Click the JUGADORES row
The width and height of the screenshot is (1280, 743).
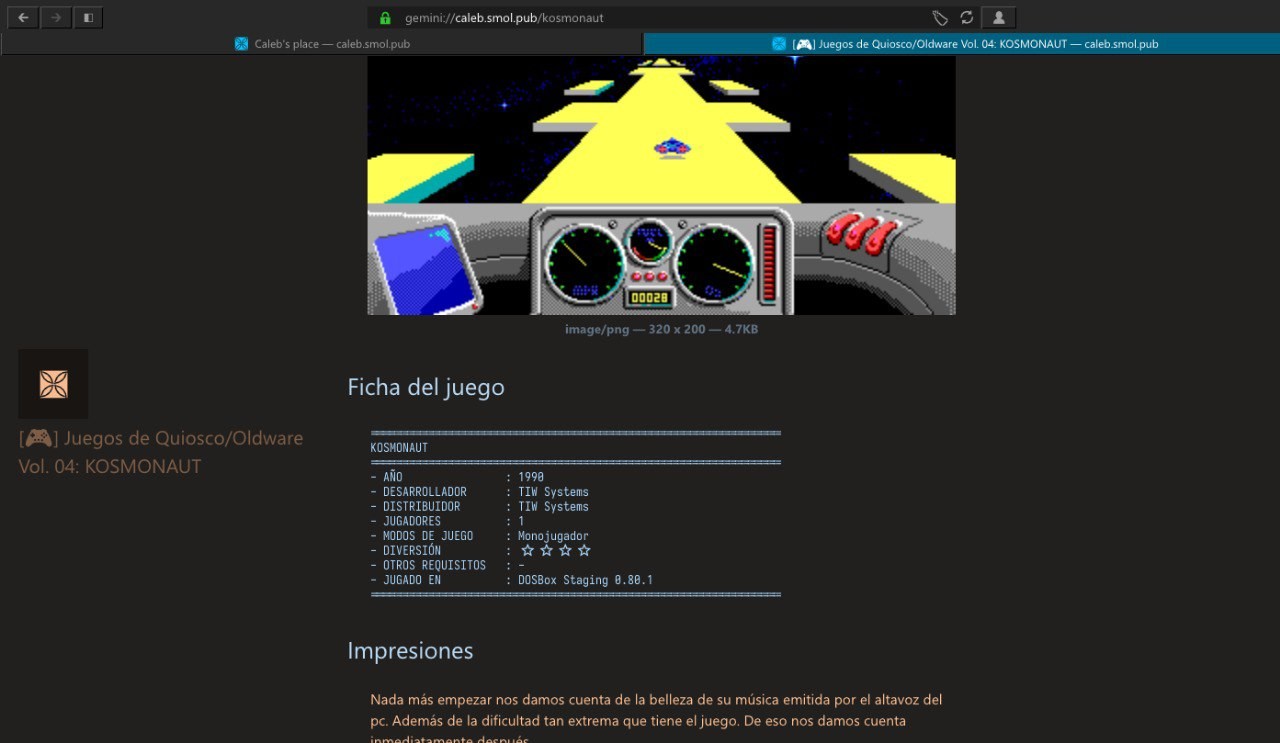coord(447,521)
